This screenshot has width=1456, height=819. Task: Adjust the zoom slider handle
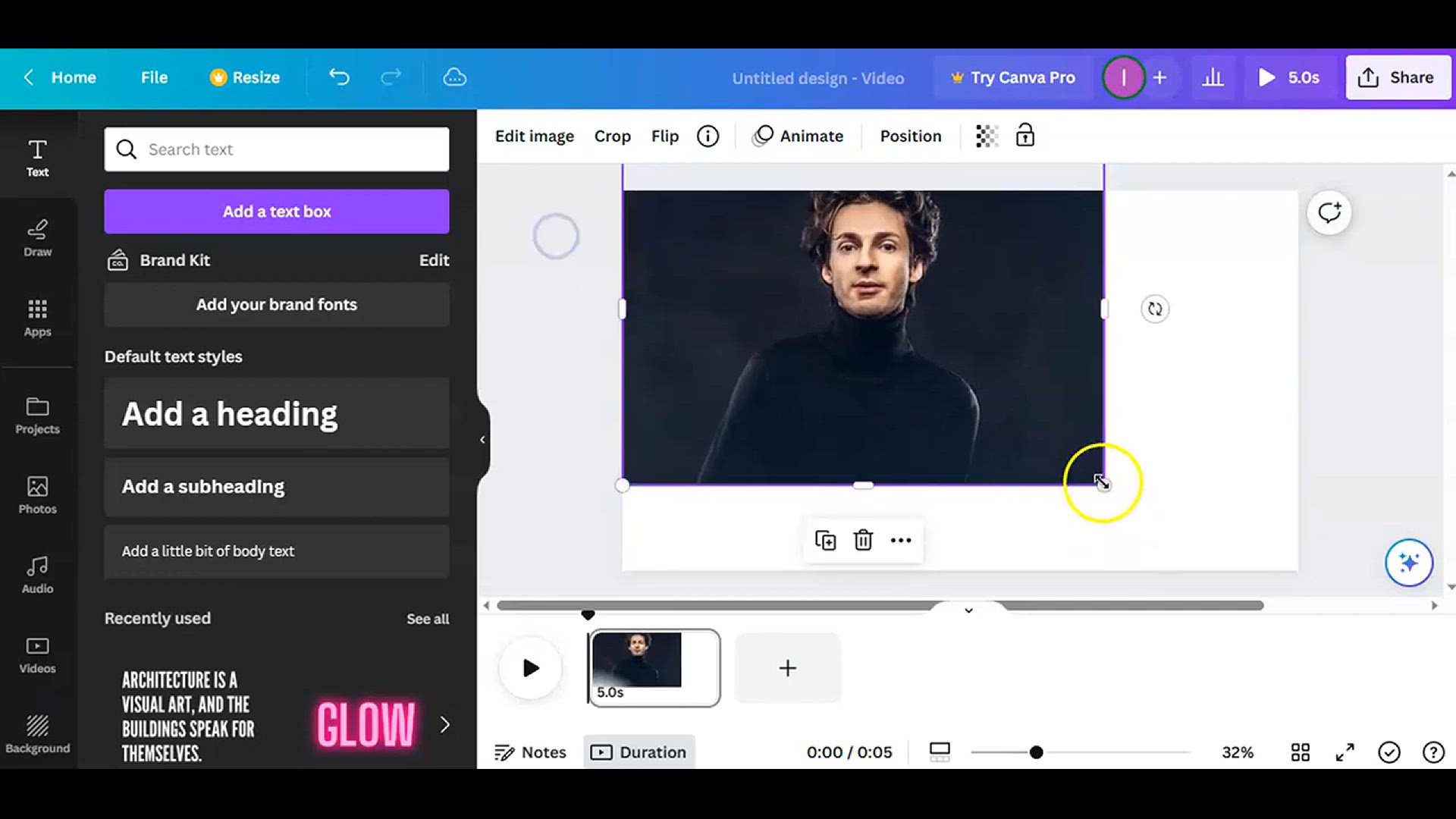(x=1036, y=752)
